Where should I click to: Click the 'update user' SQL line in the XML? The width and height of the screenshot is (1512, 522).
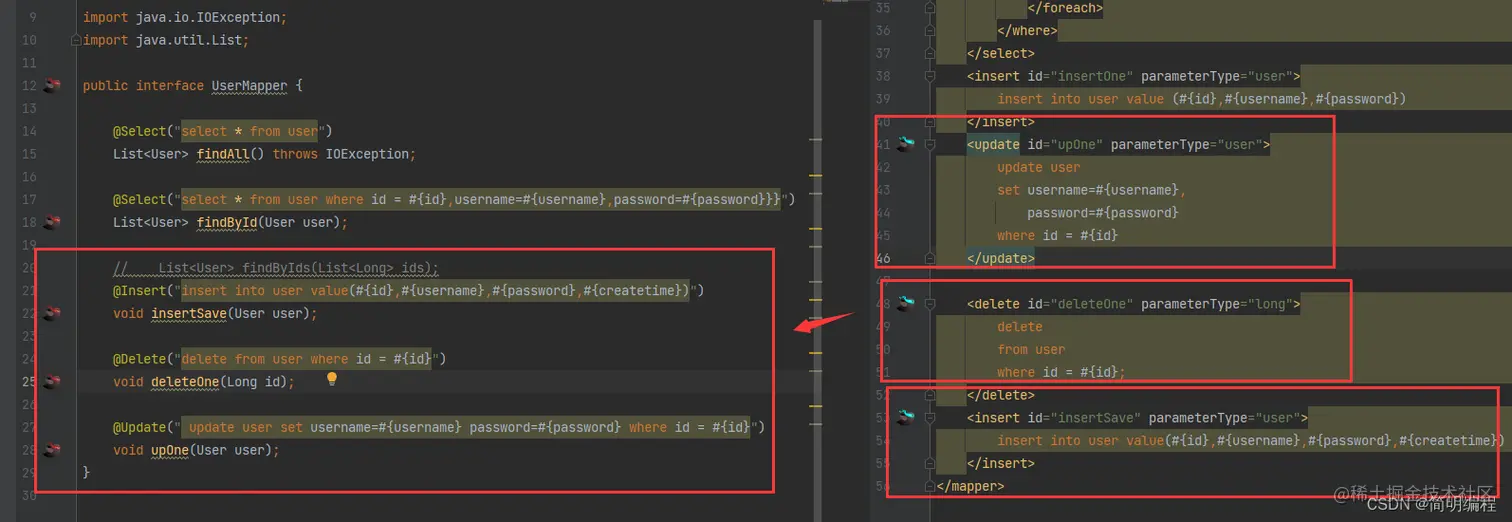(x=1038, y=167)
